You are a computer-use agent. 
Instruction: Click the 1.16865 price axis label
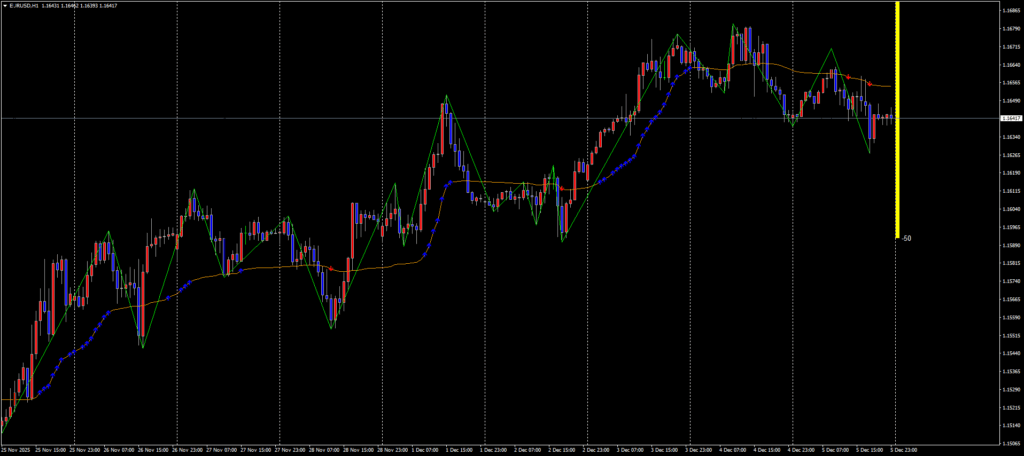click(1009, 11)
